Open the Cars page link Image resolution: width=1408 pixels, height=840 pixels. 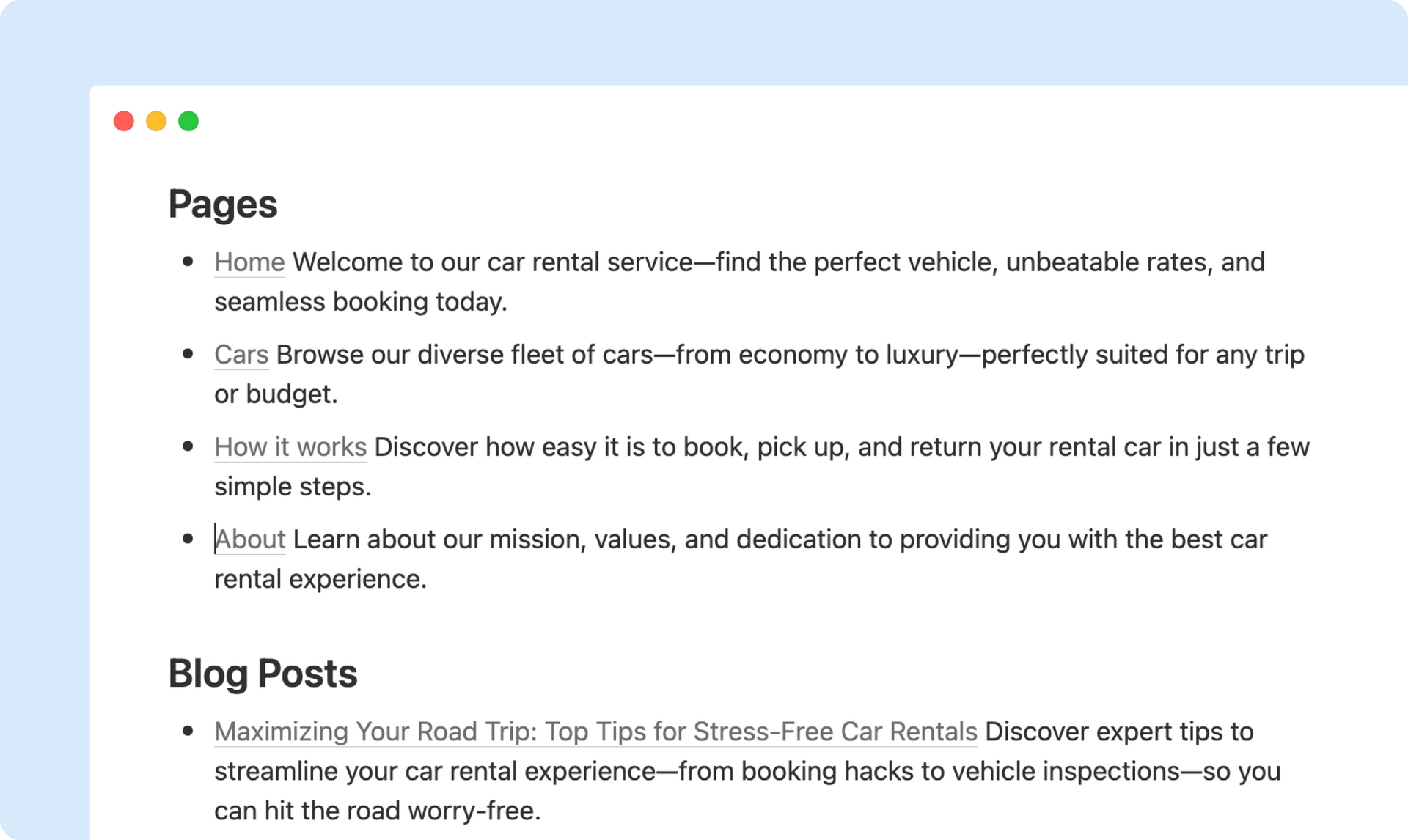241,355
